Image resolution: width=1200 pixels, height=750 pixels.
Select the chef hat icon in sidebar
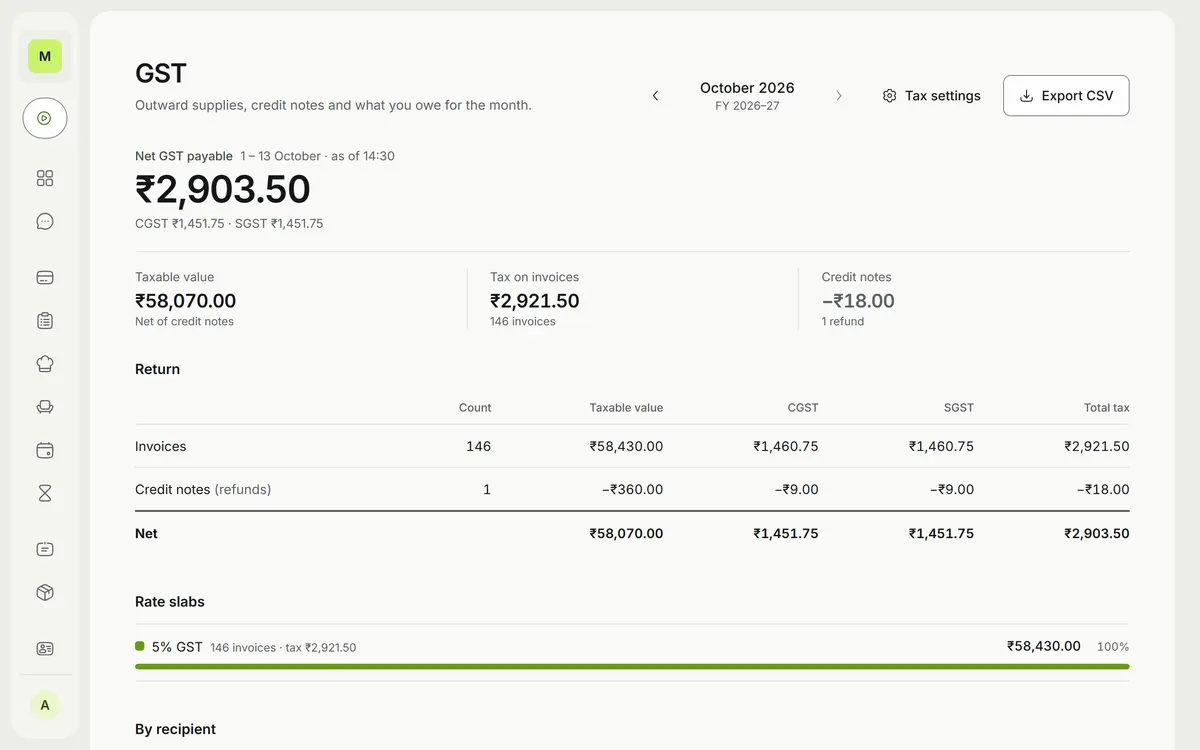[x=45, y=364]
